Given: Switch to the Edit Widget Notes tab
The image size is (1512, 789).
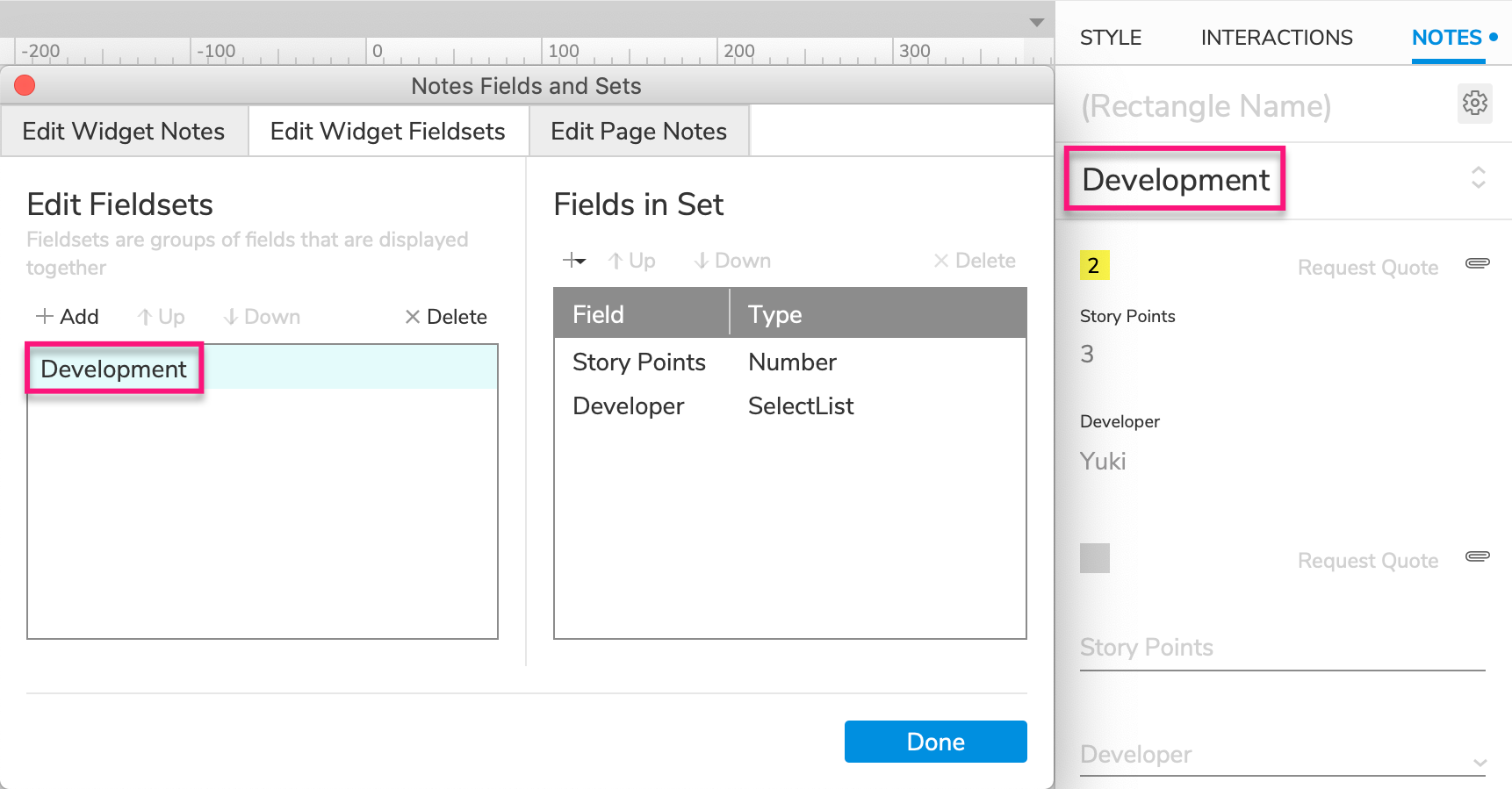Looking at the screenshot, I should pos(124,132).
